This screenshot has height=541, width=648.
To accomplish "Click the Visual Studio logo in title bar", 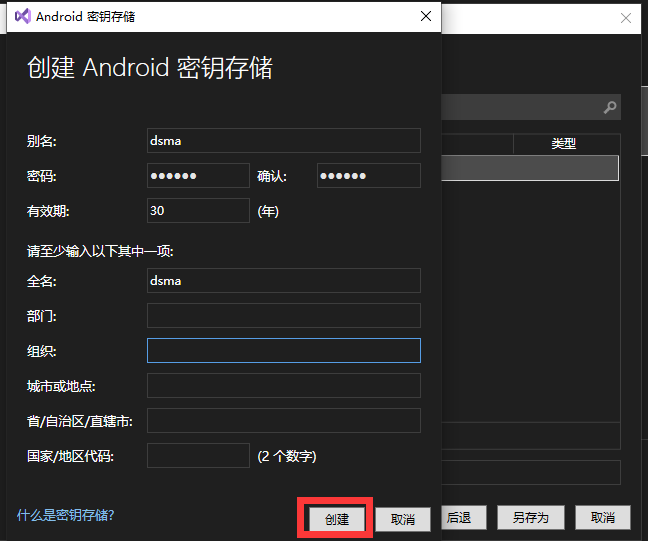I will (23, 17).
